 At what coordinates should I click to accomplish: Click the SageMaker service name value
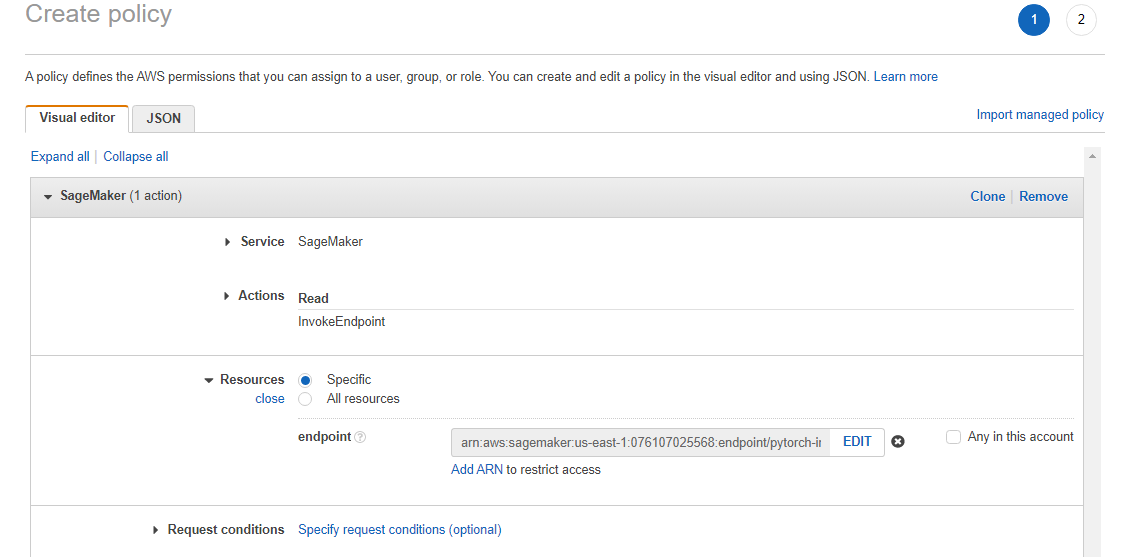[330, 242]
